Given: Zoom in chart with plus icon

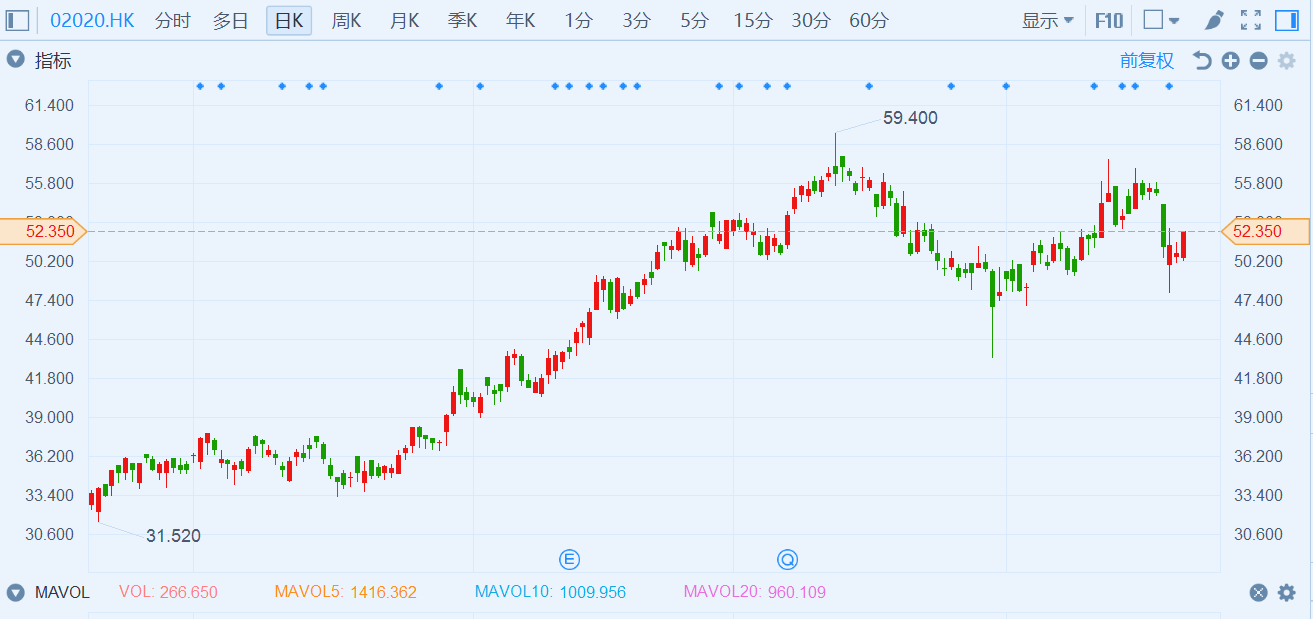Looking at the screenshot, I should click(1230, 61).
